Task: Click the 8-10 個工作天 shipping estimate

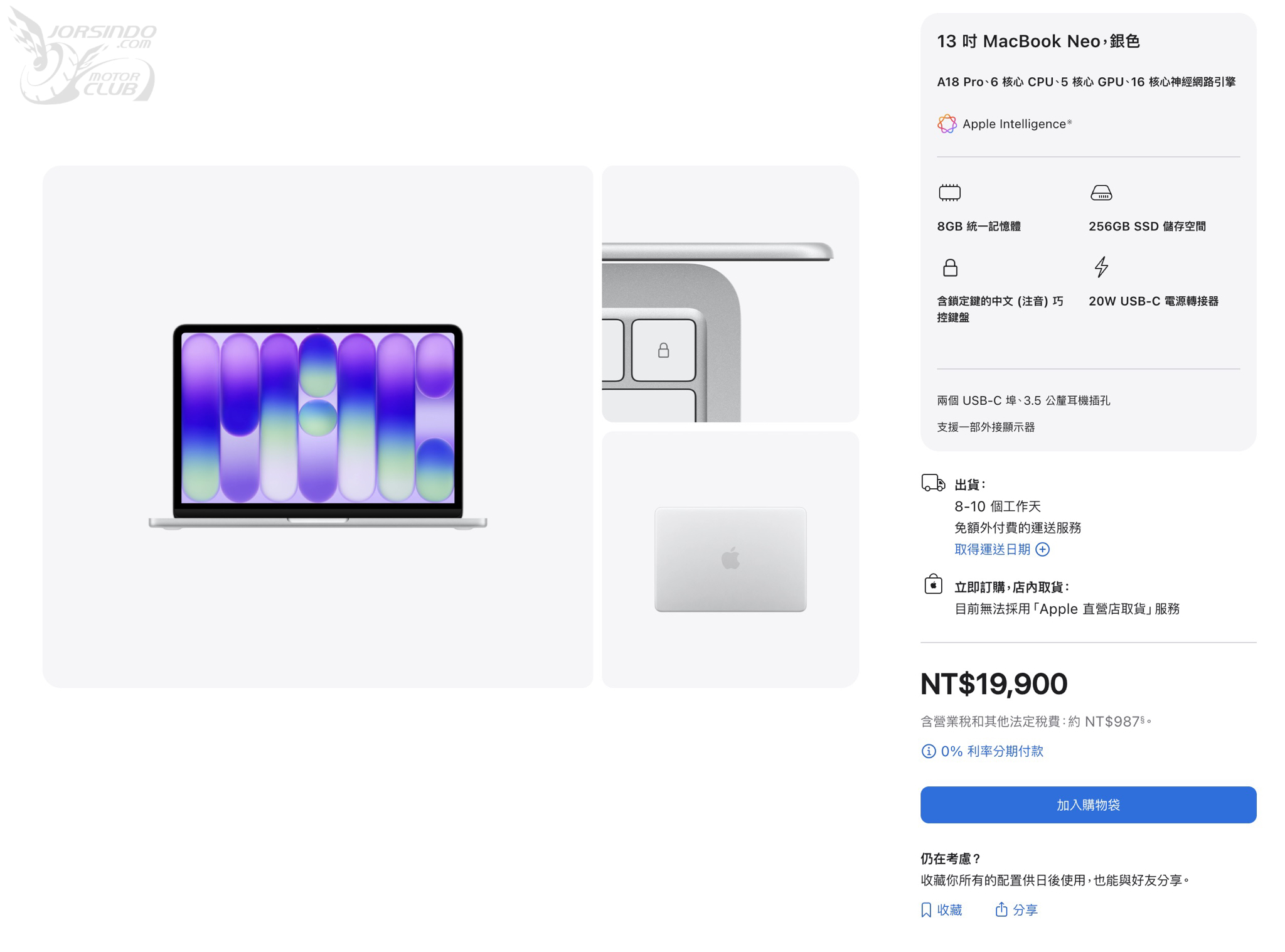Action: coord(997,506)
